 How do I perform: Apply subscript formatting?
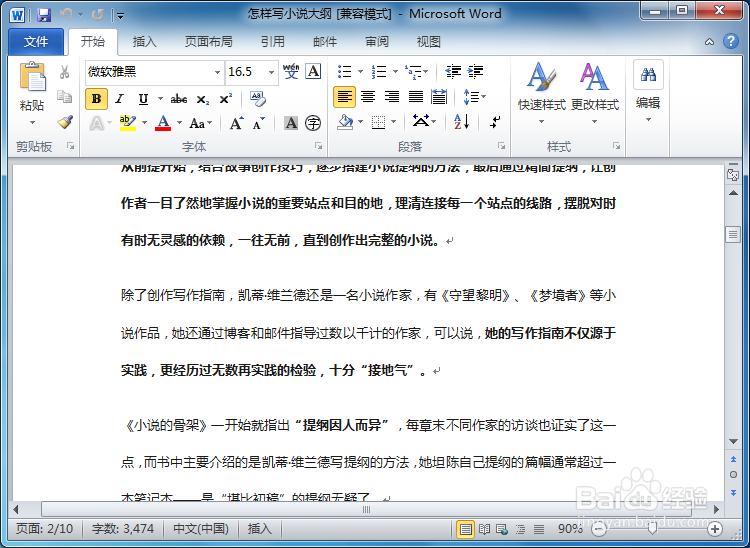click(x=203, y=99)
